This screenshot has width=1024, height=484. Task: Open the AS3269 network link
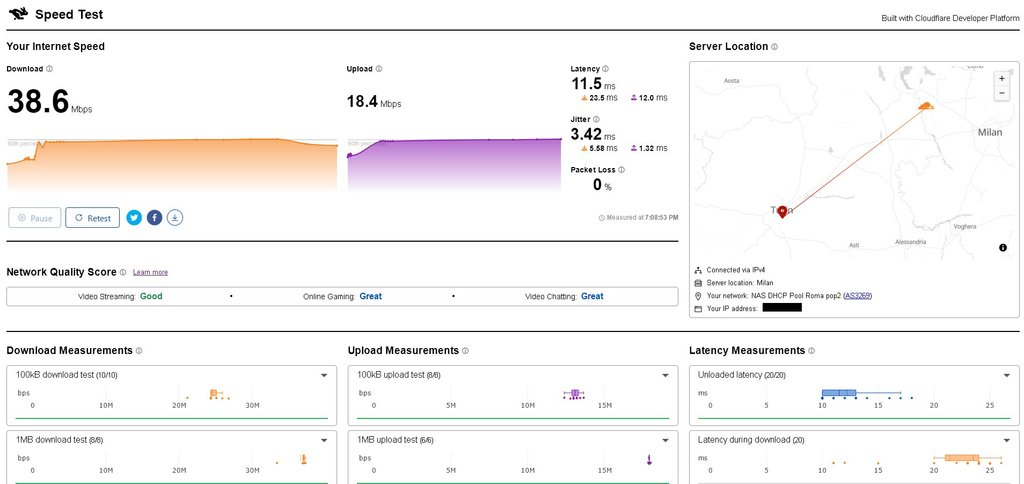(856, 296)
